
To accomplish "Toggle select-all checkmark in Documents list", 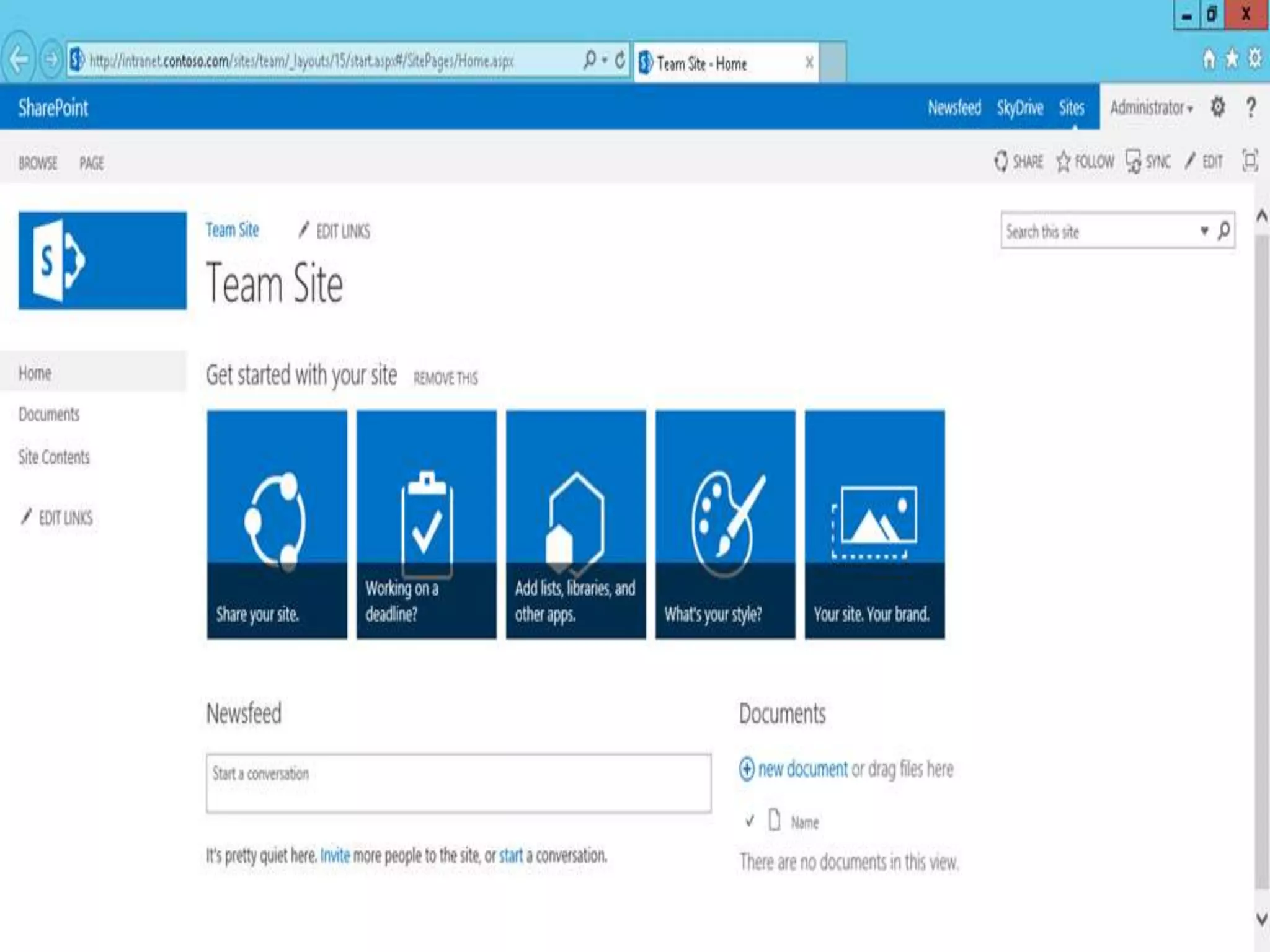I will (750, 822).
